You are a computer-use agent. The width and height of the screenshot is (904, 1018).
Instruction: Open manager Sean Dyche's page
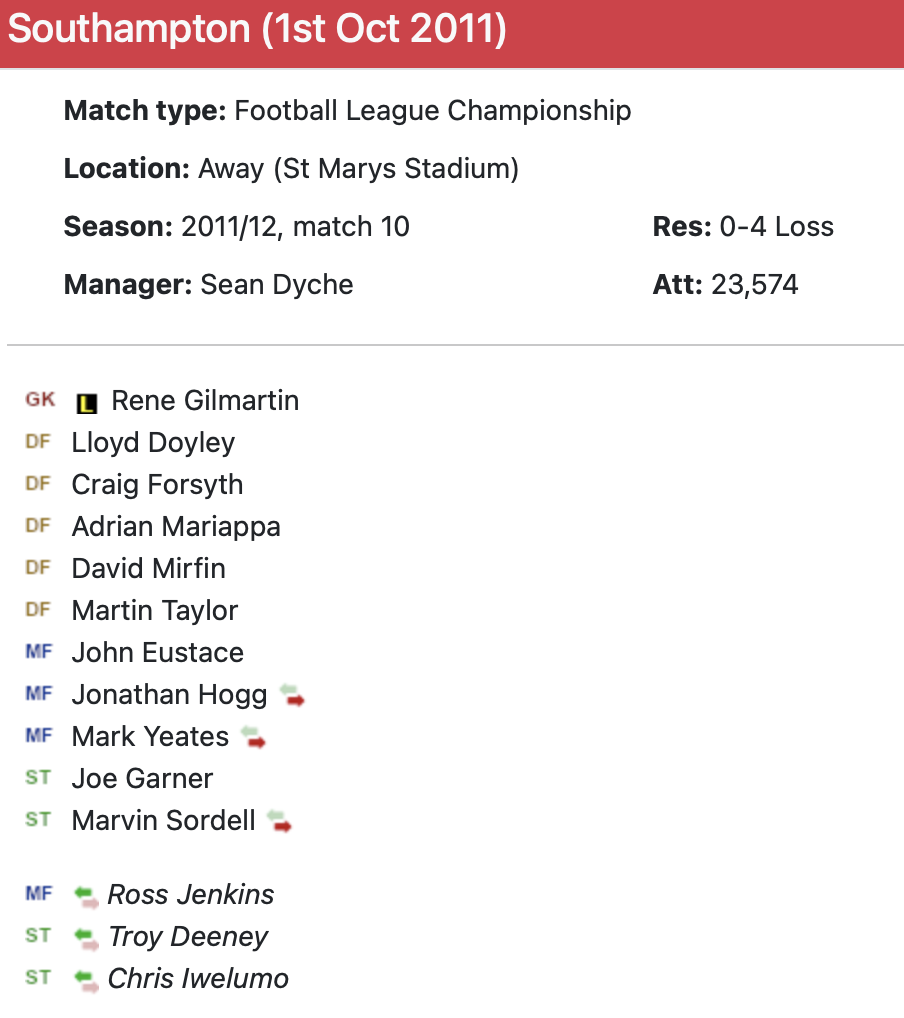point(277,284)
